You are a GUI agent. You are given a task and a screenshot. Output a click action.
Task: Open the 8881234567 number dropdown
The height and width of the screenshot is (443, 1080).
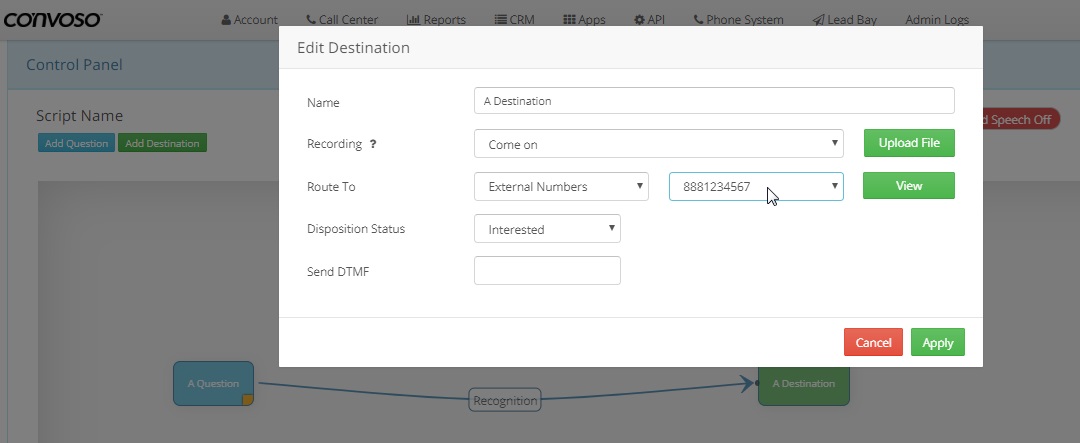pos(755,187)
